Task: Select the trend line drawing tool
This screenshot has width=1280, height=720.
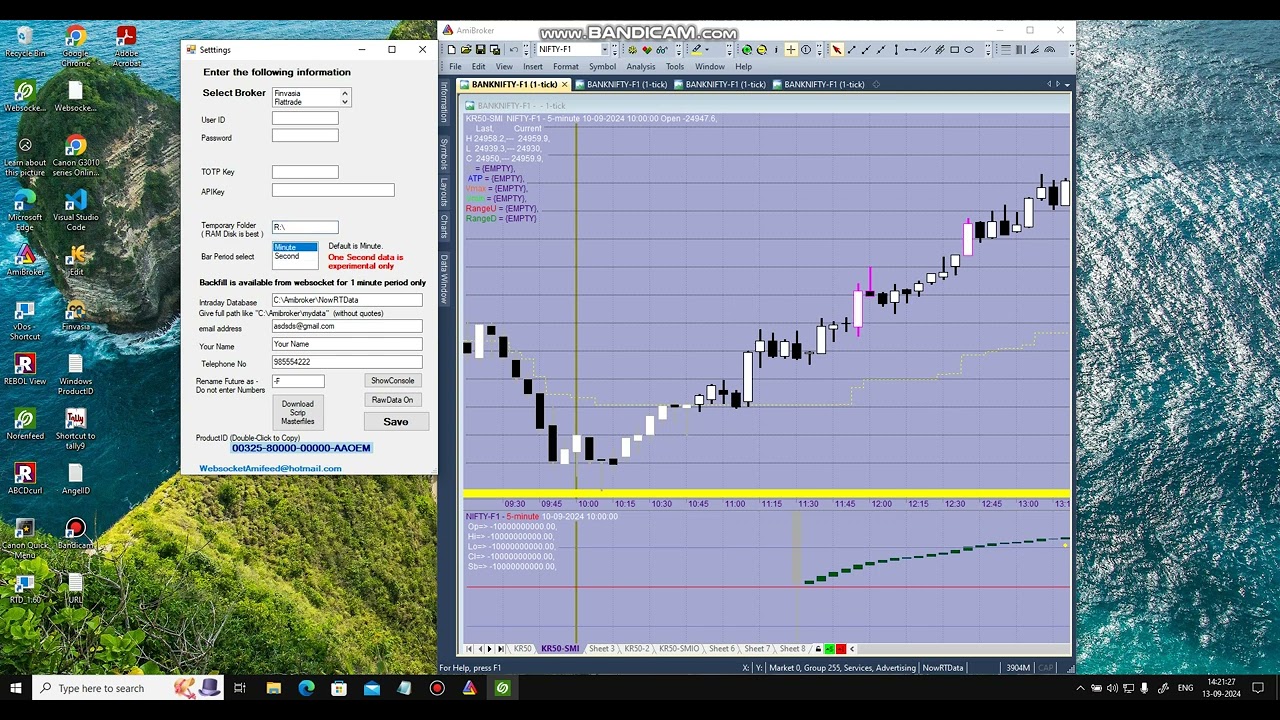Action: point(851,49)
